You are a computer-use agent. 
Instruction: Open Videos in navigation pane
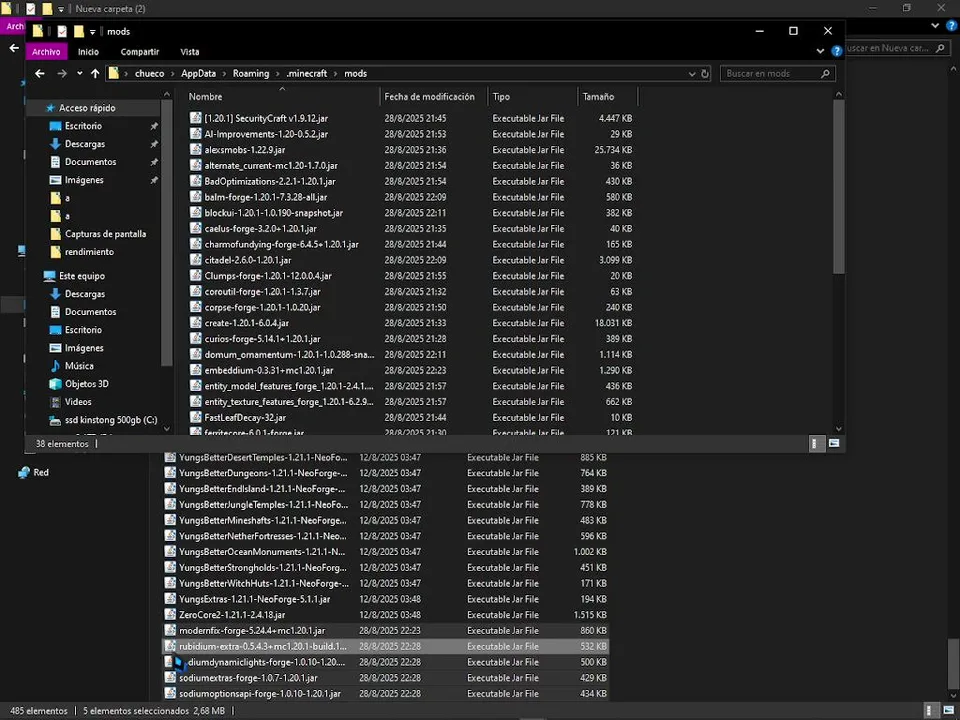coord(78,402)
